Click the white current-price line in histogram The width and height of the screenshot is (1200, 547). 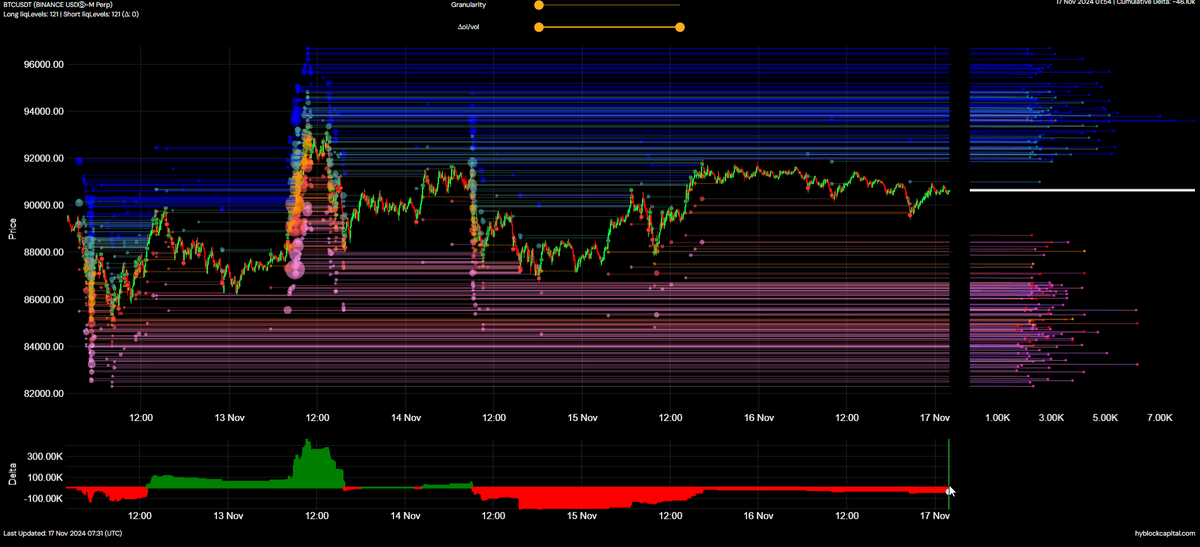click(x=1082, y=189)
